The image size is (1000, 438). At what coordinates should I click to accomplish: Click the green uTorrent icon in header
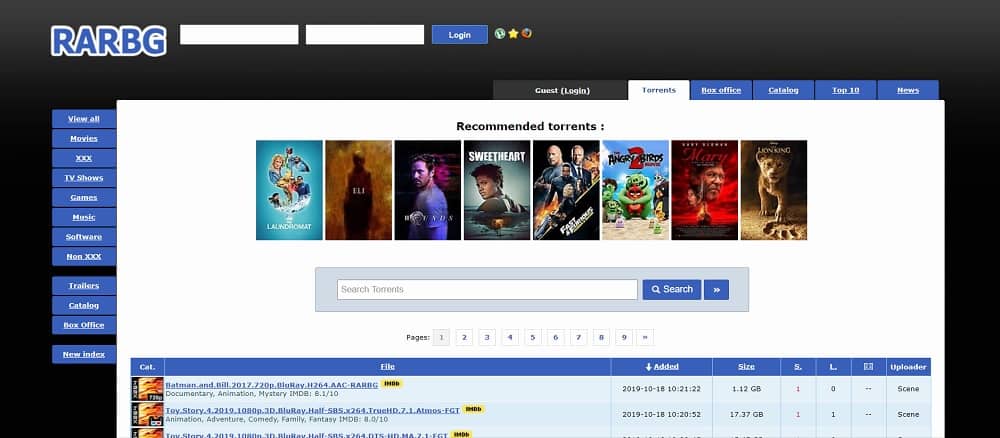click(x=500, y=34)
